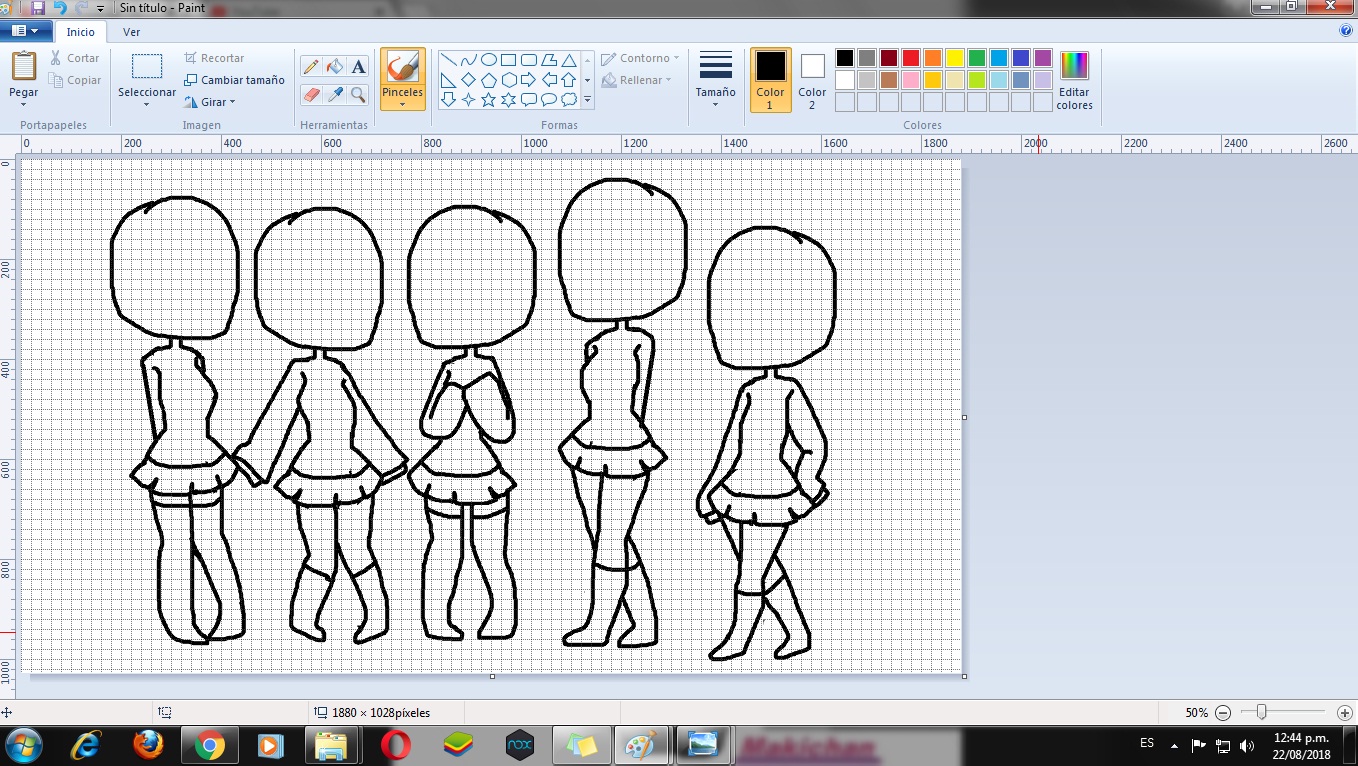Open the Pegar dropdown arrow

(24, 105)
